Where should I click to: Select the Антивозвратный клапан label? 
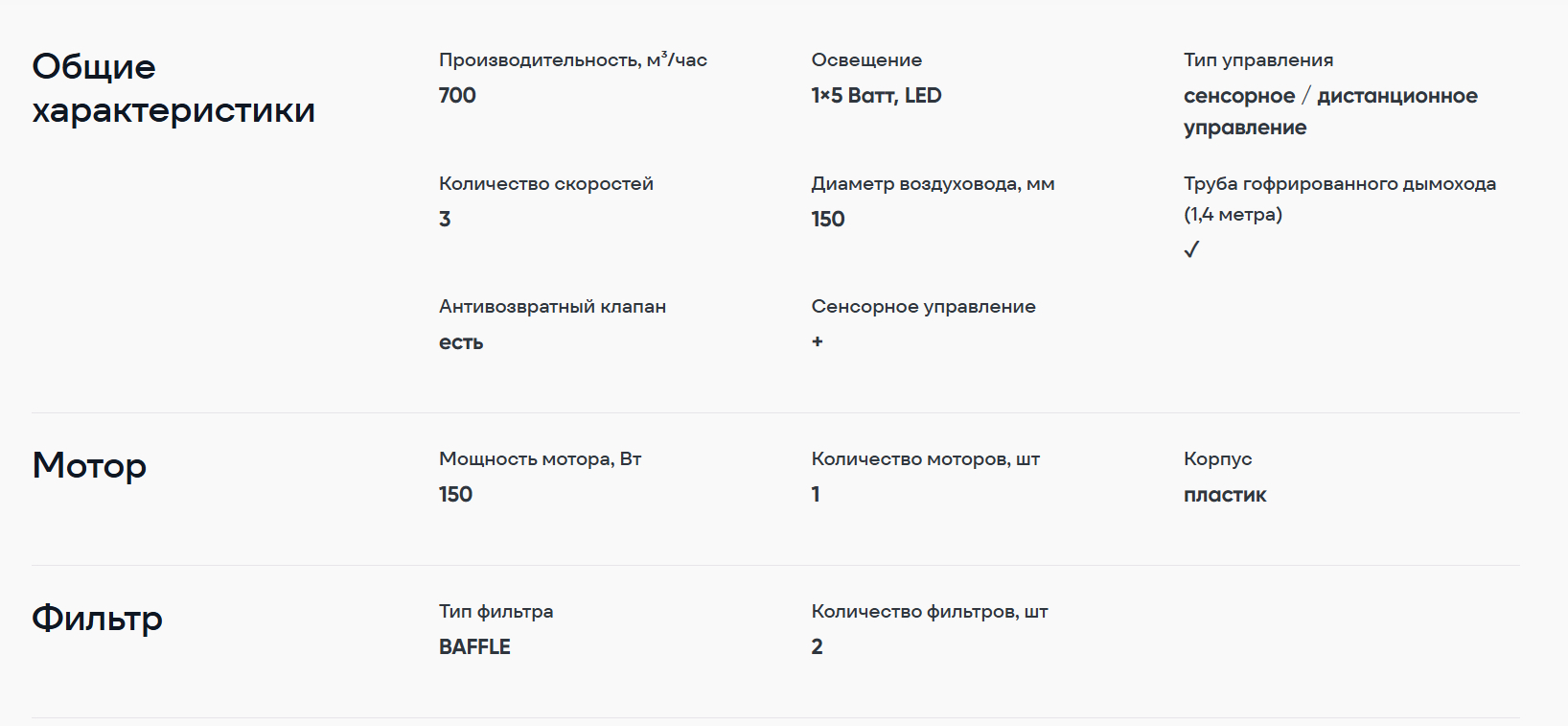552,307
